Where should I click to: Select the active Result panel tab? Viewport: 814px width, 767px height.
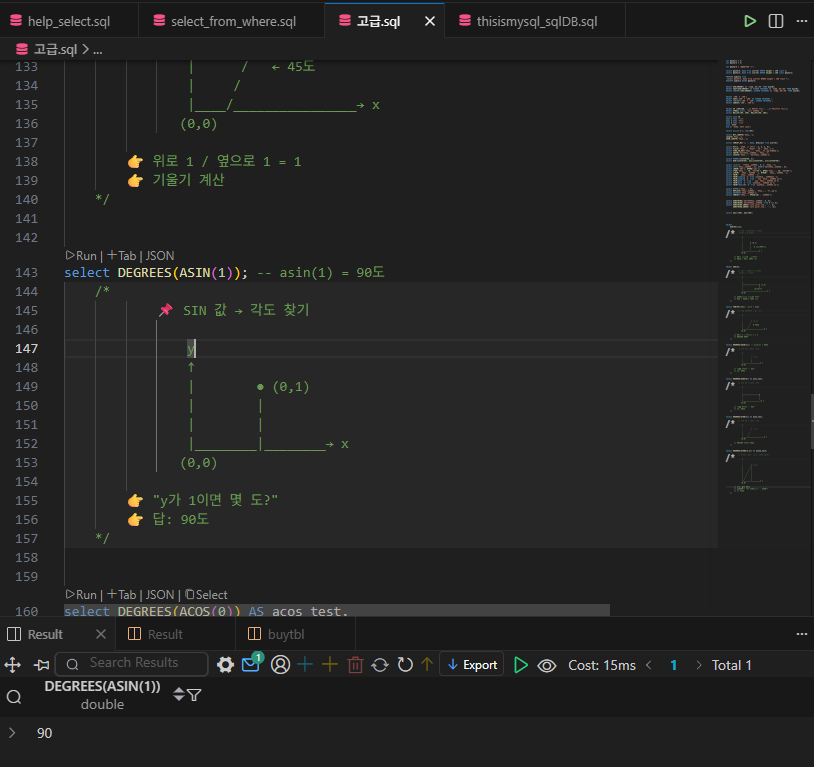45,634
